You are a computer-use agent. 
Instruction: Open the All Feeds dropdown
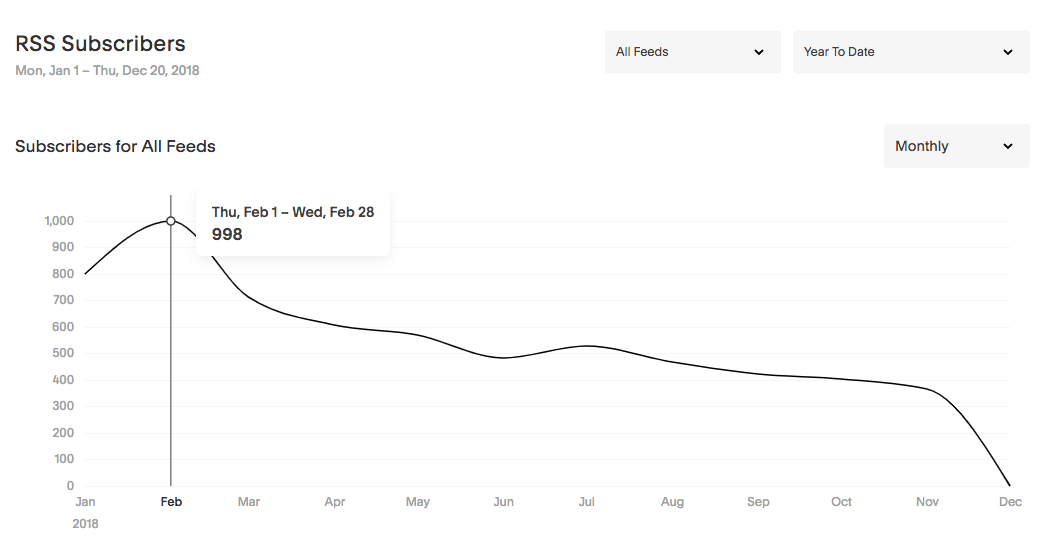coord(692,52)
